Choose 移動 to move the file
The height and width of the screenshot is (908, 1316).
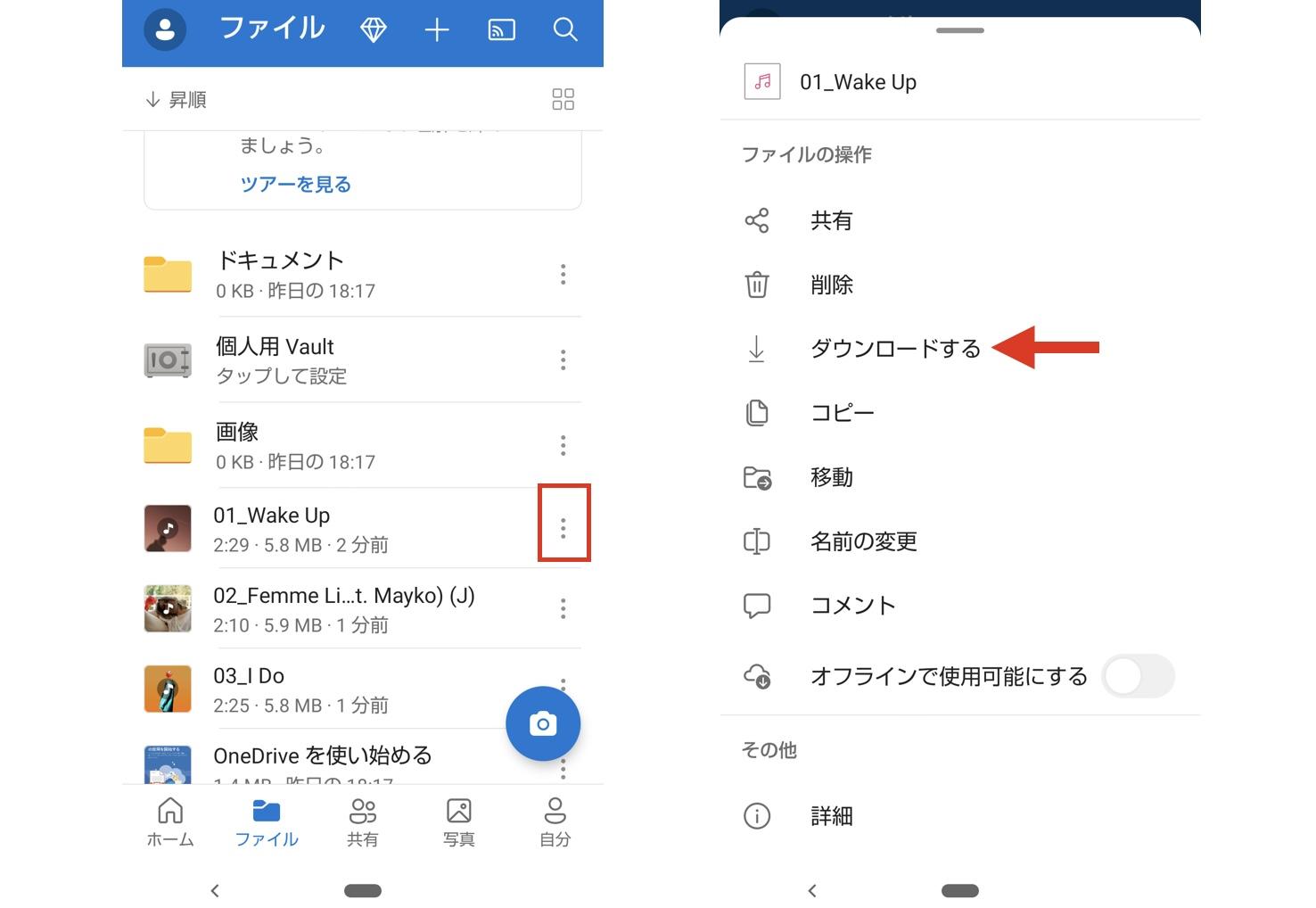(960, 477)
